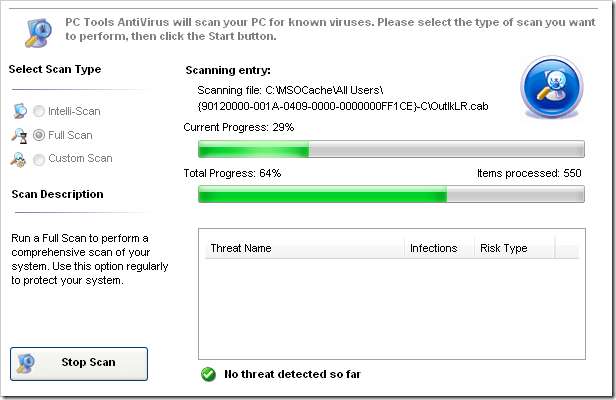Sort by the Infections column header
Screen dimensions: 616x400
coord(439,248)
